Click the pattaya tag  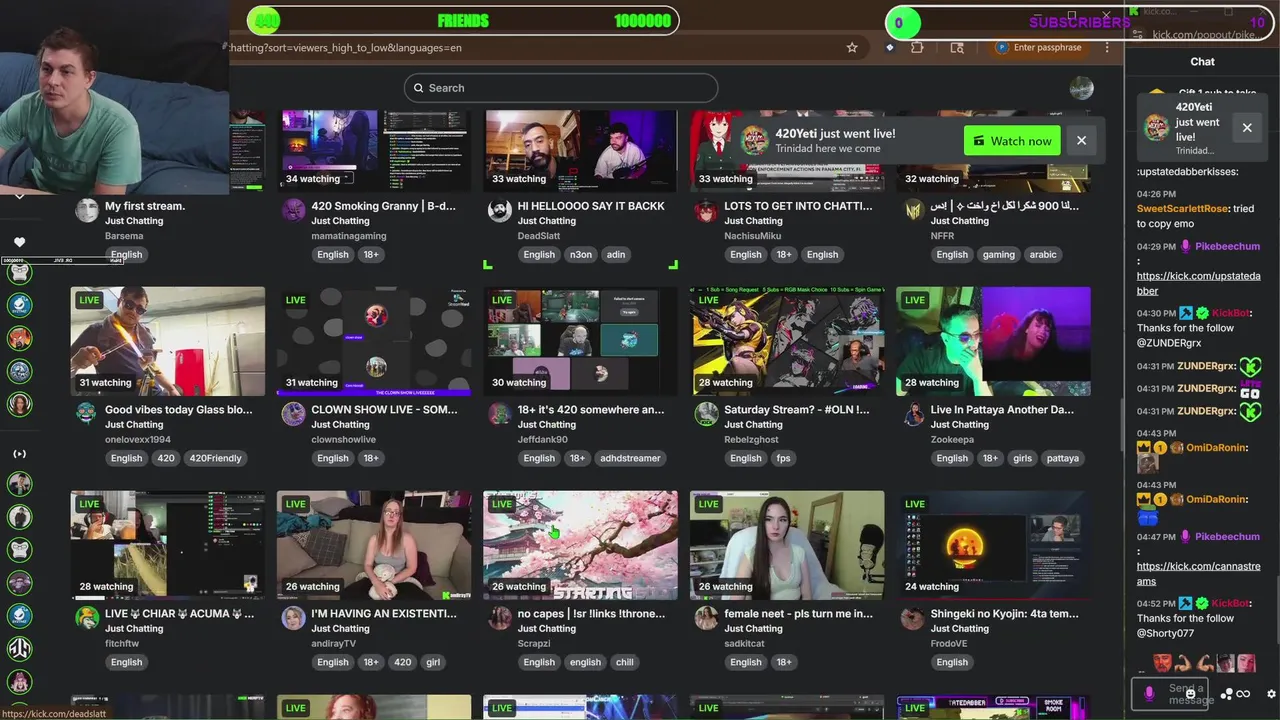pyautogui.click(x=1062, y=458)
